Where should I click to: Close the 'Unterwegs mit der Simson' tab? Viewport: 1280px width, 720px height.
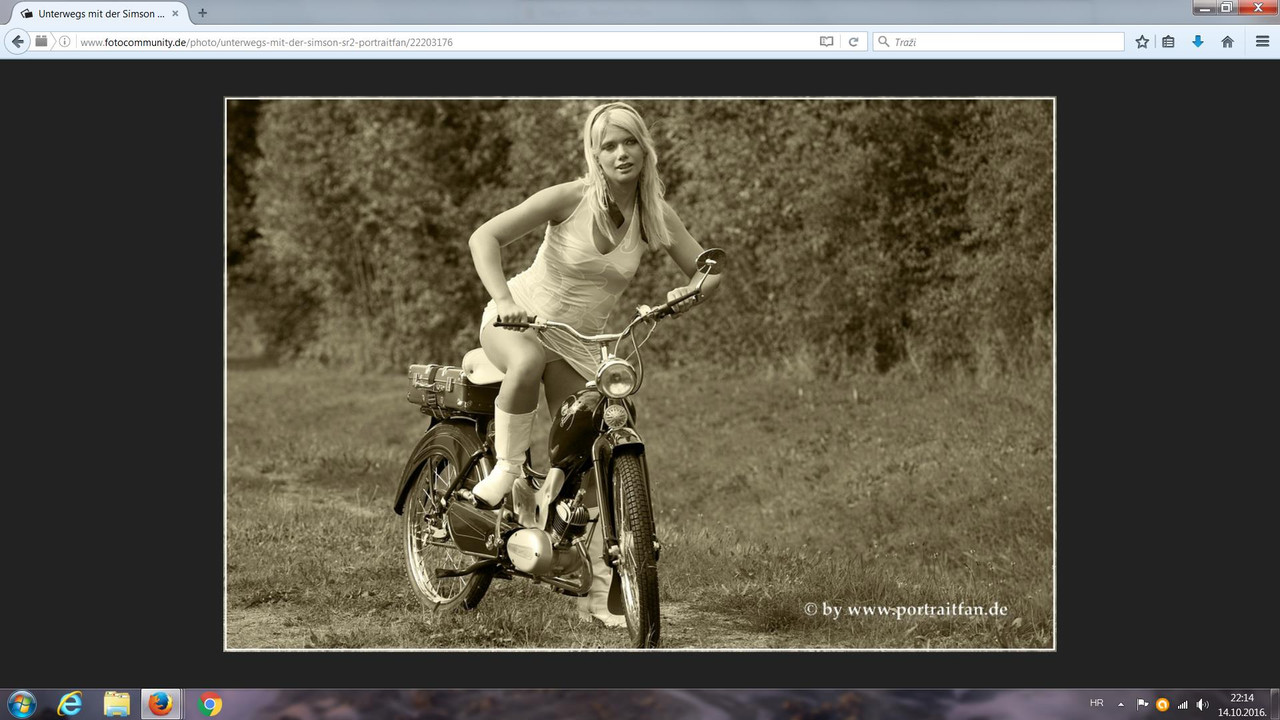176,14
